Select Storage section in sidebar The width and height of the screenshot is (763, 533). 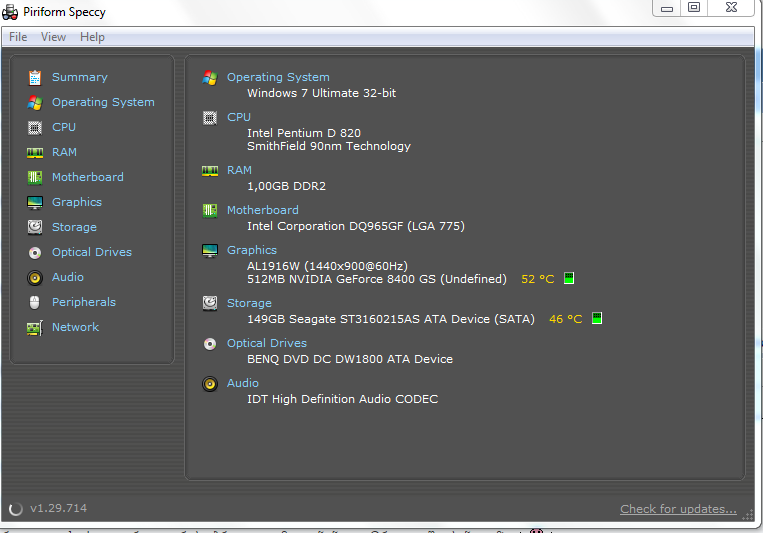pyautogui.click(x=74, y=227)
